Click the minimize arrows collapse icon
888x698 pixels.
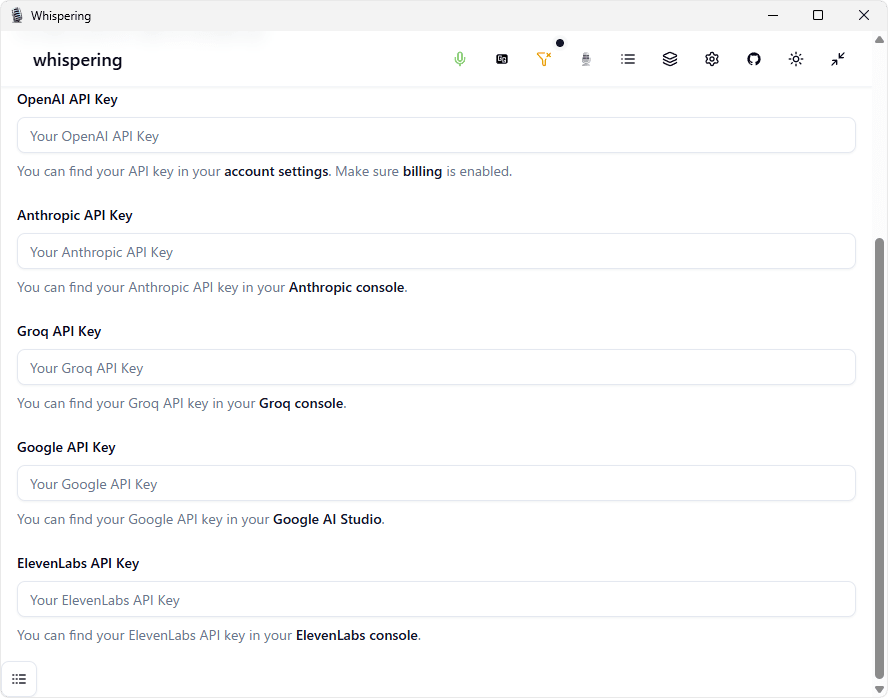(x=838, y=59)
